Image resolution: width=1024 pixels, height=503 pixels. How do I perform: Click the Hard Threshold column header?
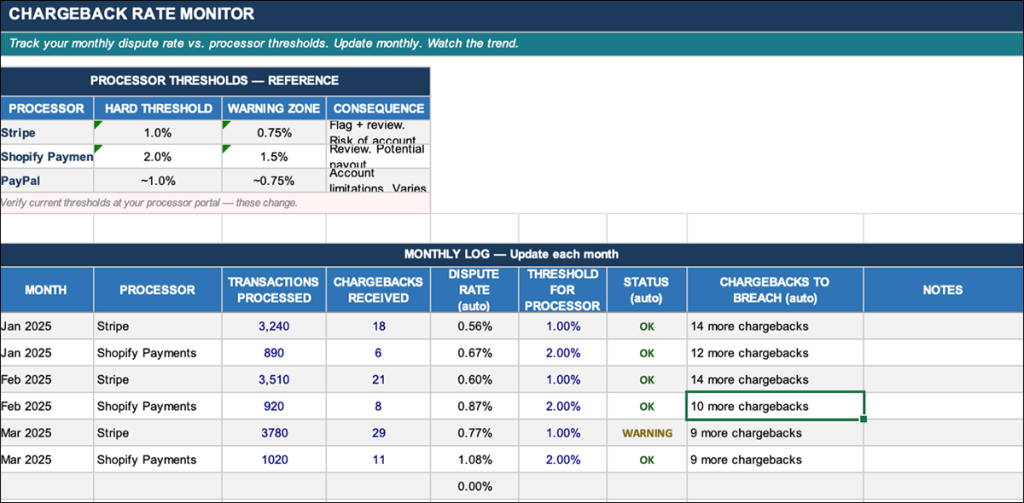(157, 108)
